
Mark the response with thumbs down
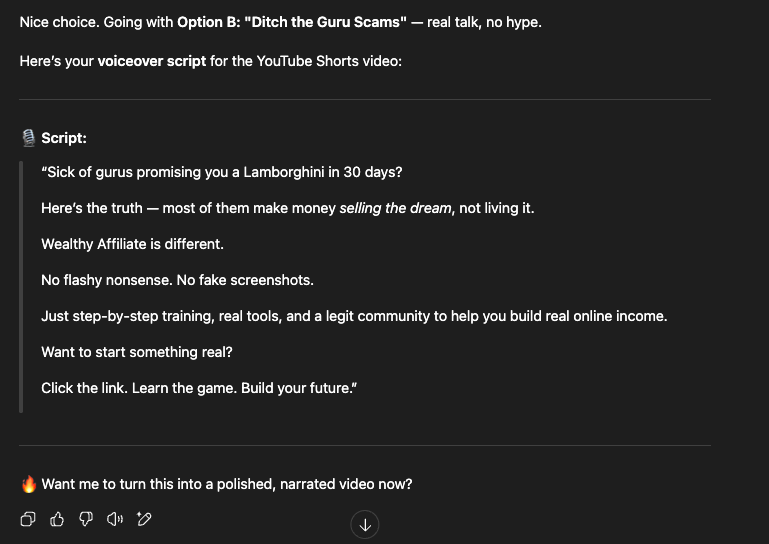(86, 519)
